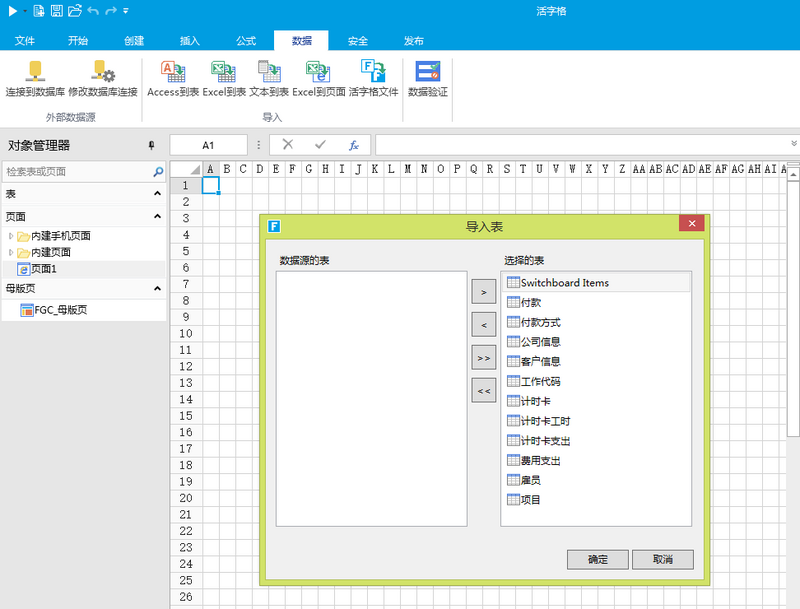The height and width of the screenshot is (609, 800).
Task: Move all tables left with << button
Action: pos(483,390)
